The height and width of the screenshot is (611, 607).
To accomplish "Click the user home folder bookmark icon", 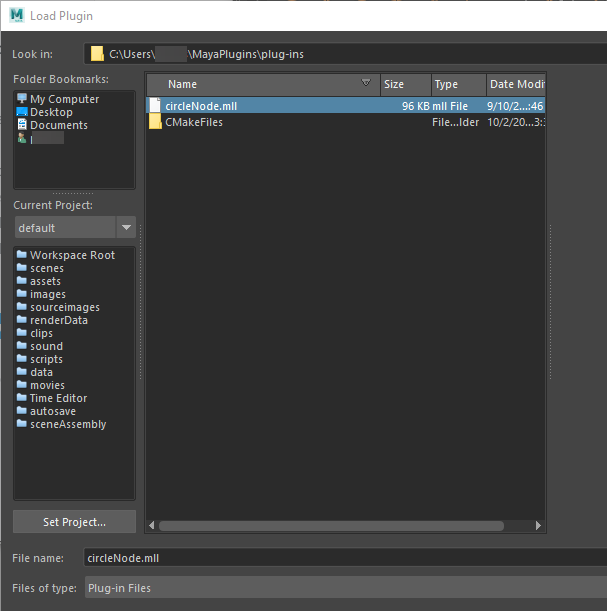I will click(22, 138).
